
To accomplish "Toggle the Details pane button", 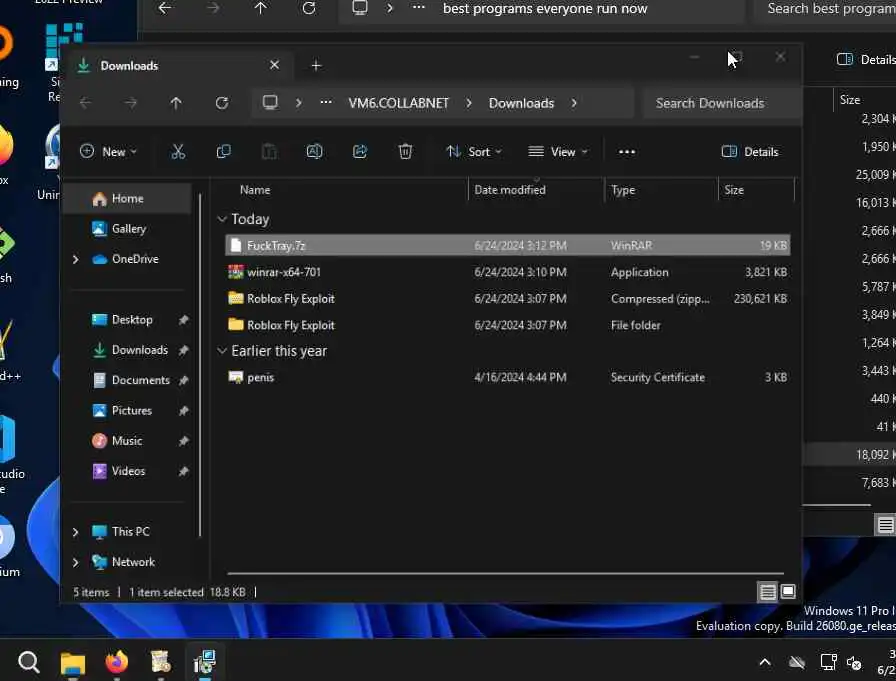I will (x=750, y=152).
